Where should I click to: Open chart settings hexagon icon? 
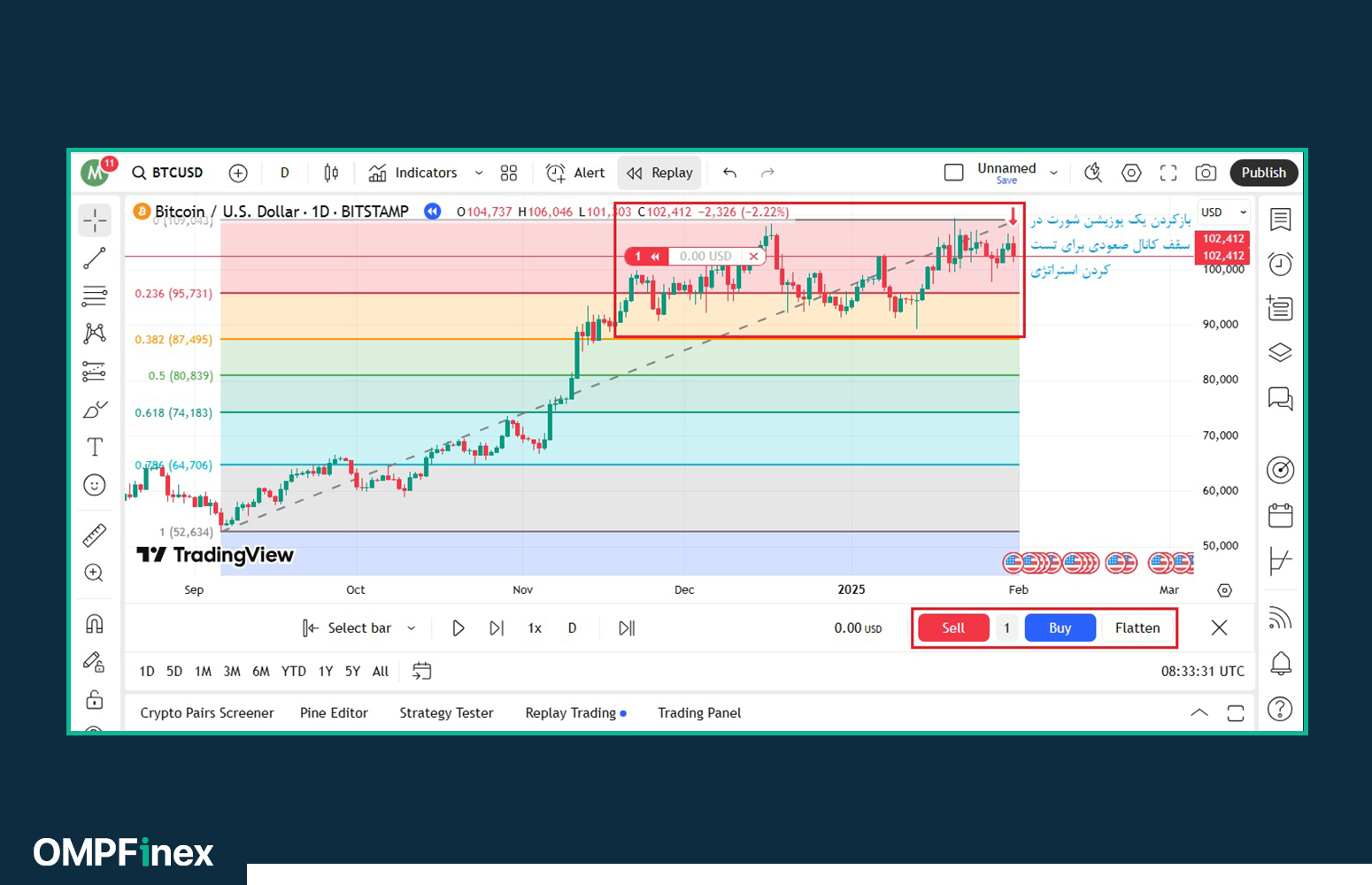pos(1131,173)
